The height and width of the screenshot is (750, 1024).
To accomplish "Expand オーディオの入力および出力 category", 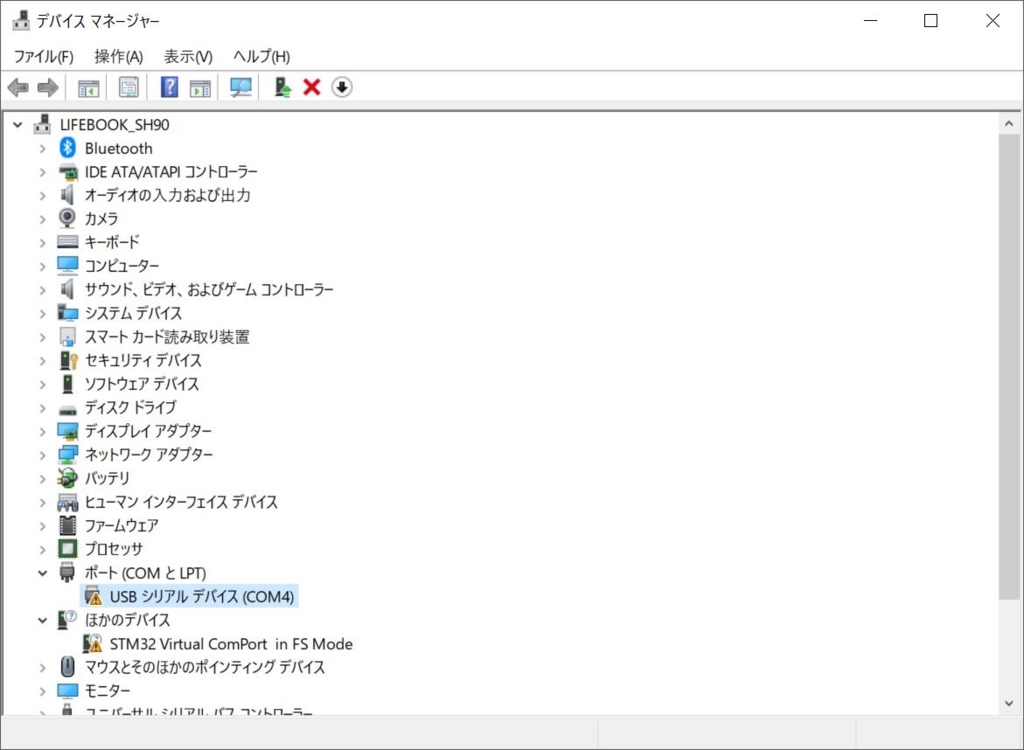I will (x=42, y=195).
